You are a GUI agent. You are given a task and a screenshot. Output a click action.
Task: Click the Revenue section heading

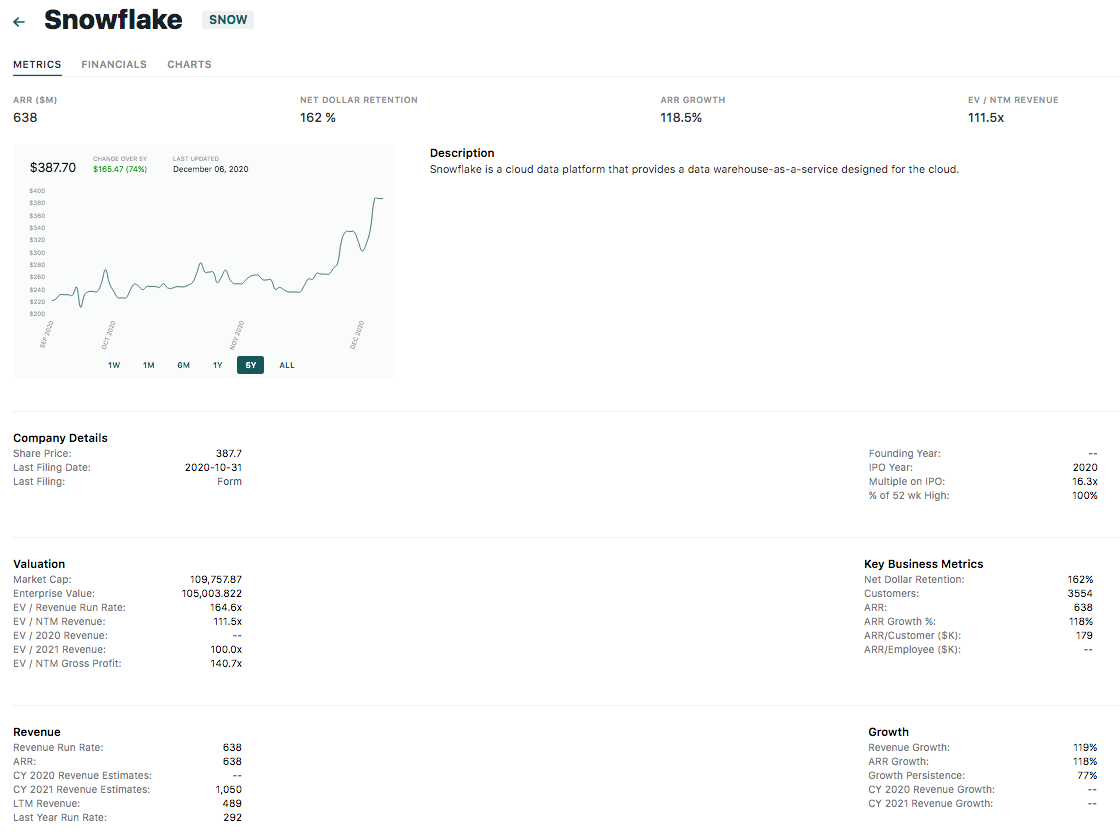37,732
